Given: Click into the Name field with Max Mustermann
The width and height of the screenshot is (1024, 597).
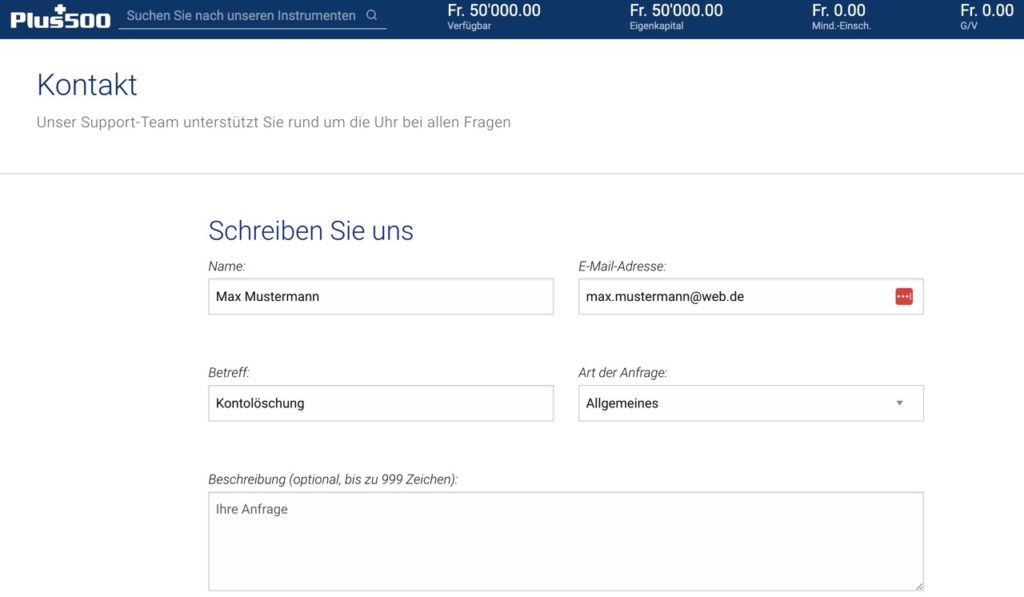Looking at the screenshot, I should [381, 297].
